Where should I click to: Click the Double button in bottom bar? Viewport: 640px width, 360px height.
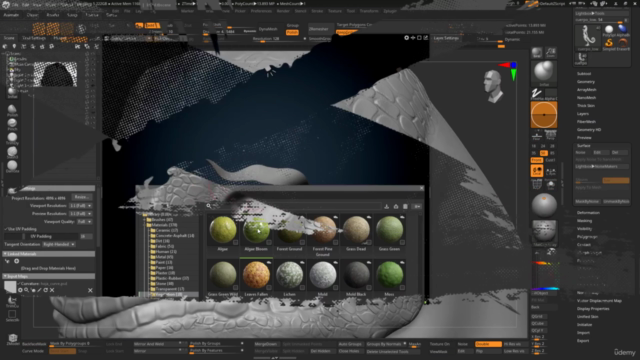[x=488, y=344]
